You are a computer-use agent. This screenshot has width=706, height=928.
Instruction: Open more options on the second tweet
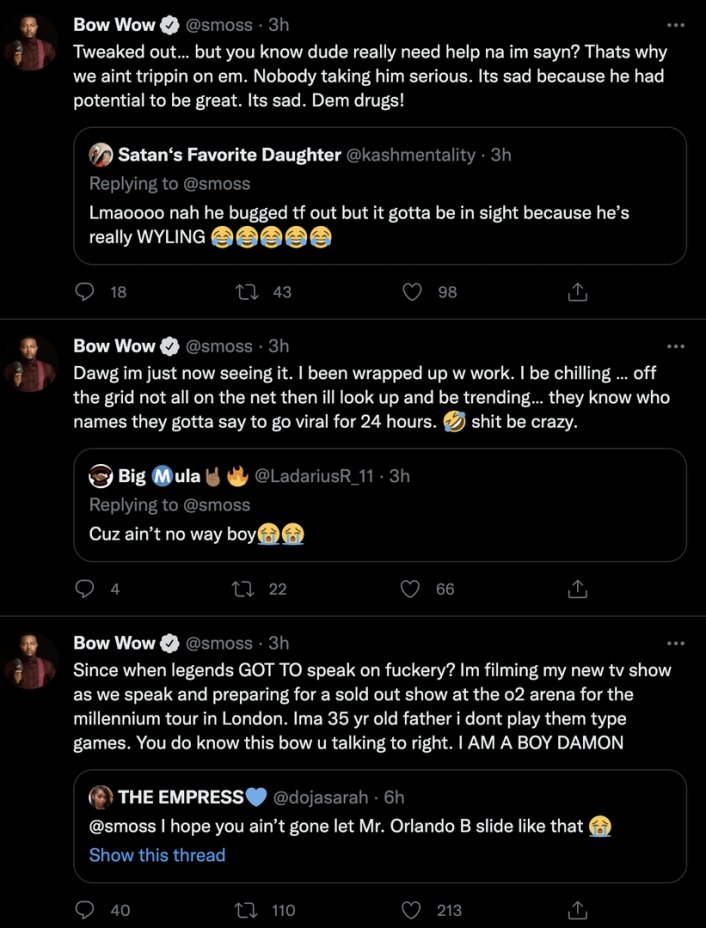point(676,346)
